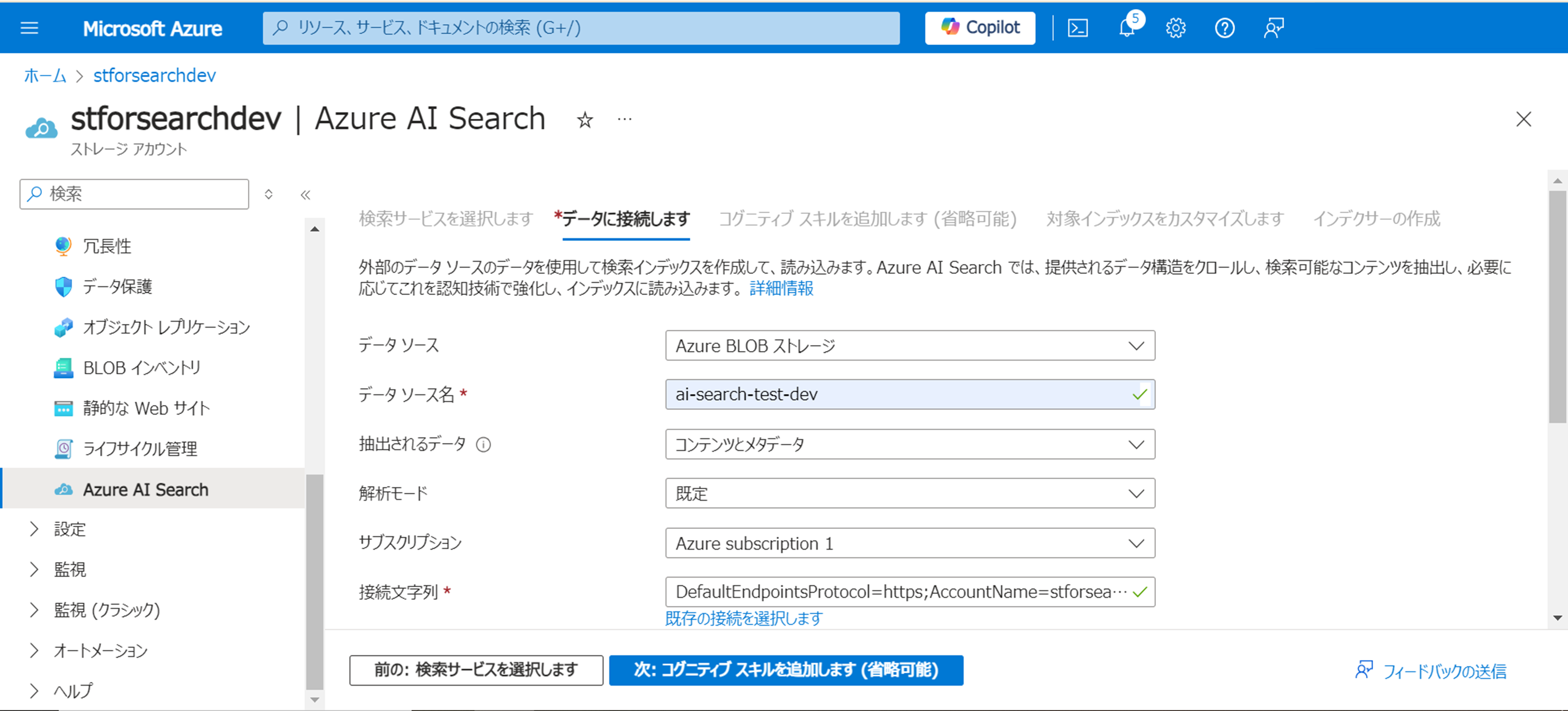Image resolution: width=1568 pixels, height=711 pixels.
Task: Open the データ ソース dropdown
Action: pyautogui.click(x=910, y=346)
